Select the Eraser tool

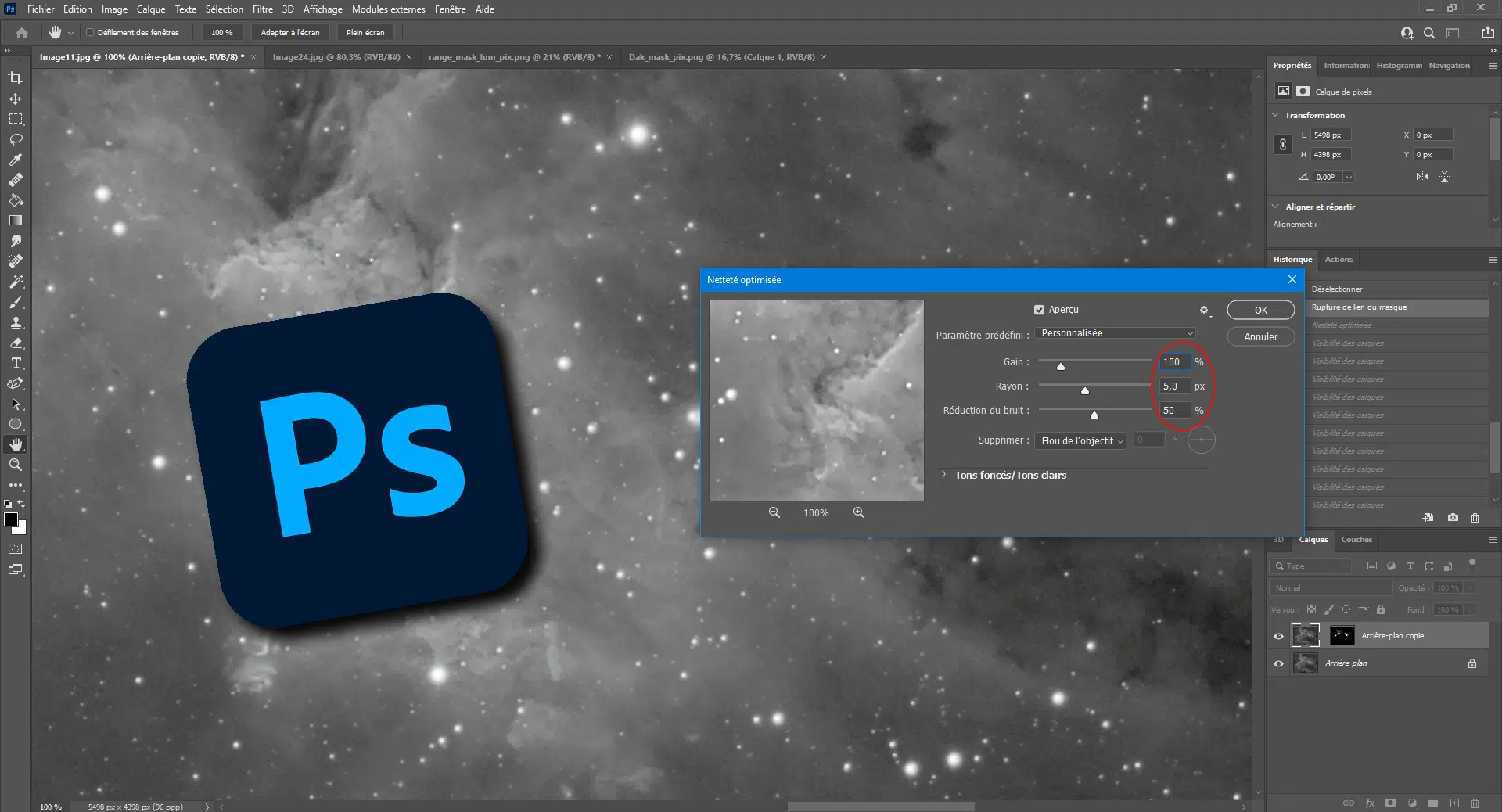[16, 343]
